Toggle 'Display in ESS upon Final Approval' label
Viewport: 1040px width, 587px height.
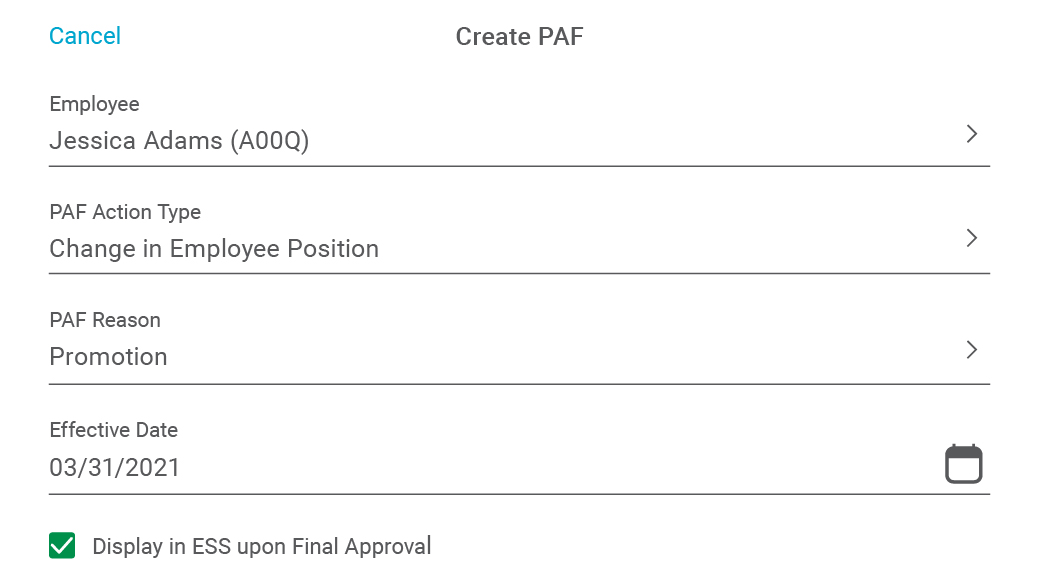261,547
